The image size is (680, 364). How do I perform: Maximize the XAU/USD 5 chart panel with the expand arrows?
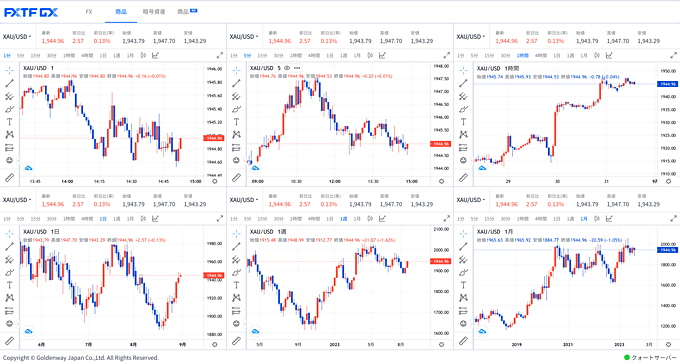click(447, 56)
